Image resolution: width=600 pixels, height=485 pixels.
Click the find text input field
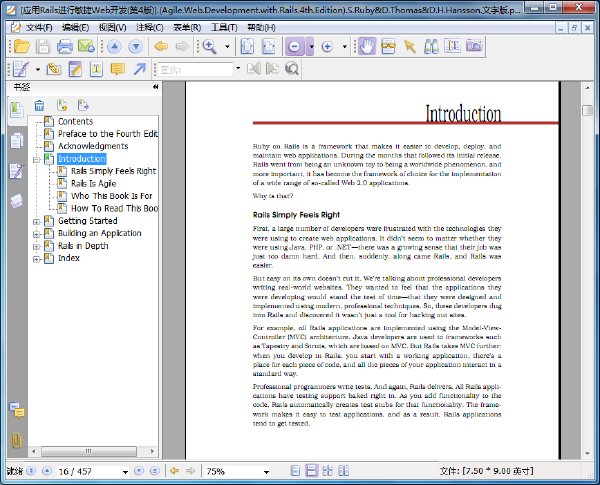[x=195, y=69]
